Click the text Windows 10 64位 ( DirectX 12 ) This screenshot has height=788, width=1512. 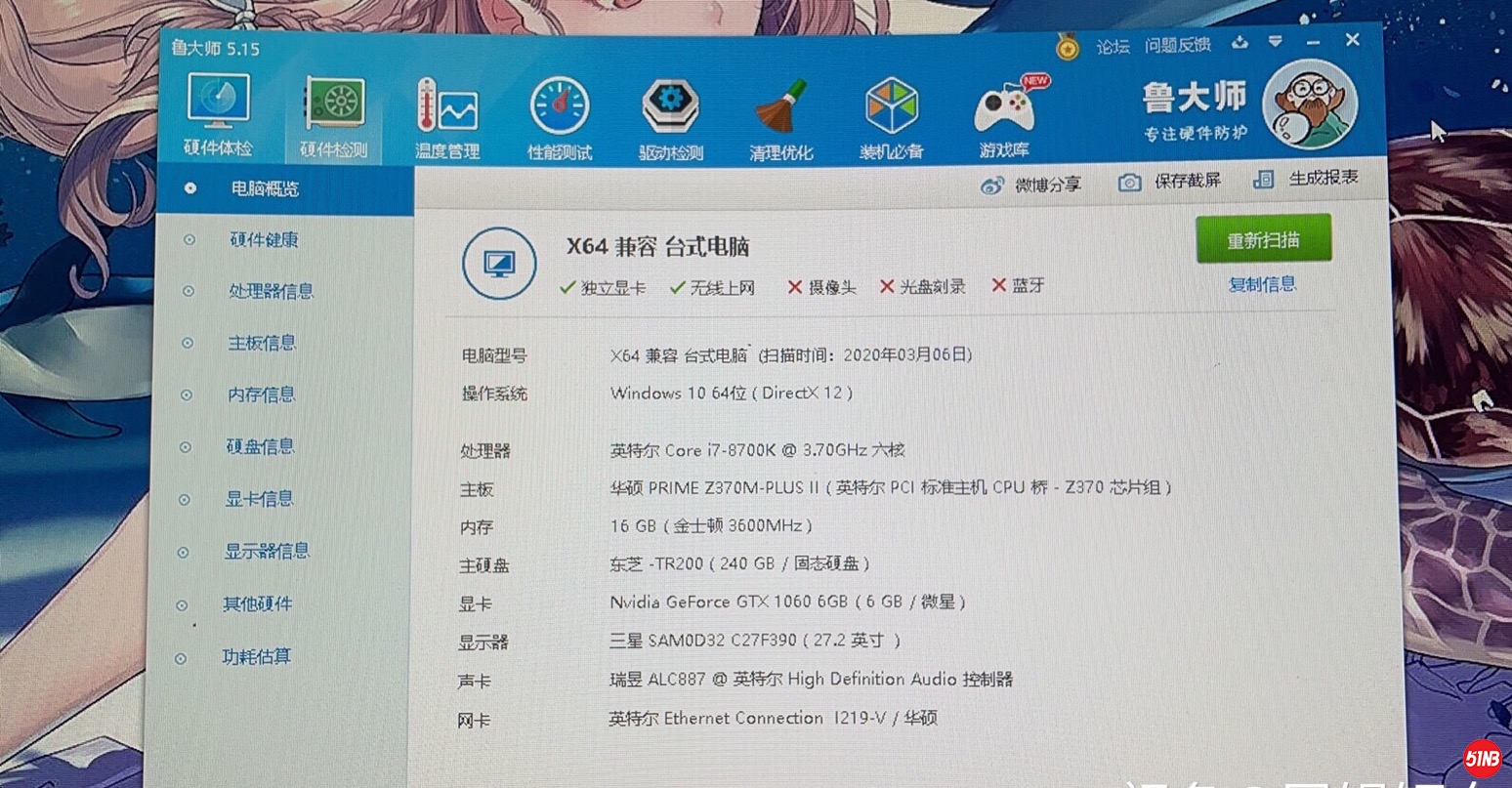click(732, 393)
